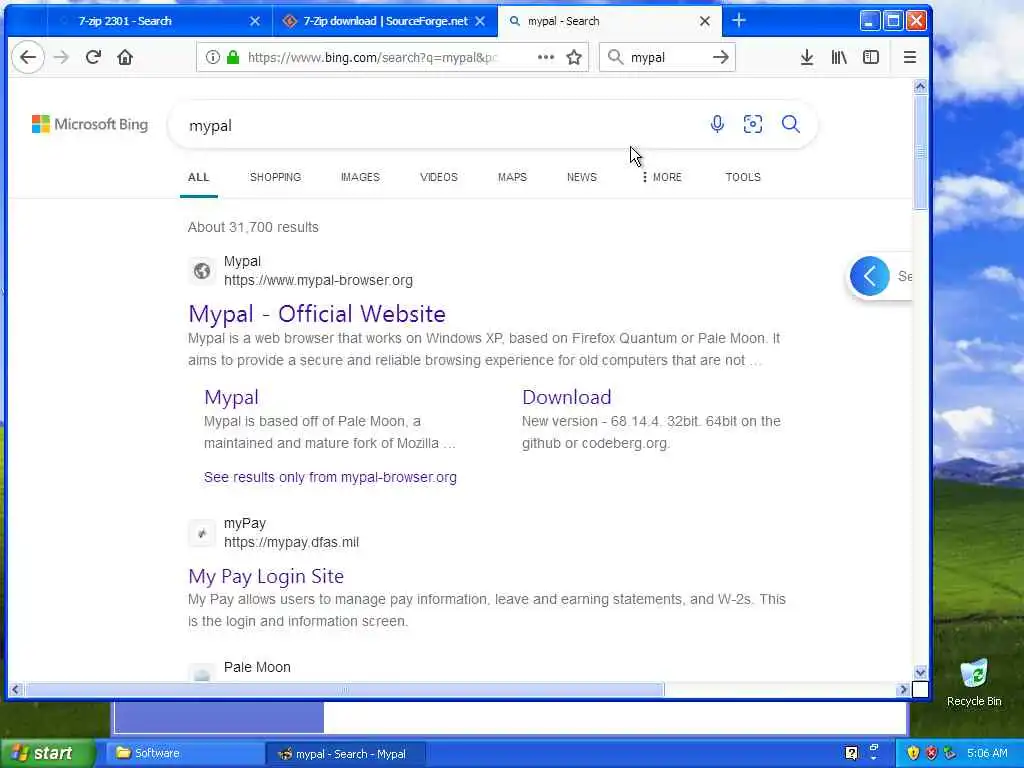
Task: Click the https://mypay.dfas.mil URL text
Action: click(291, 542)
